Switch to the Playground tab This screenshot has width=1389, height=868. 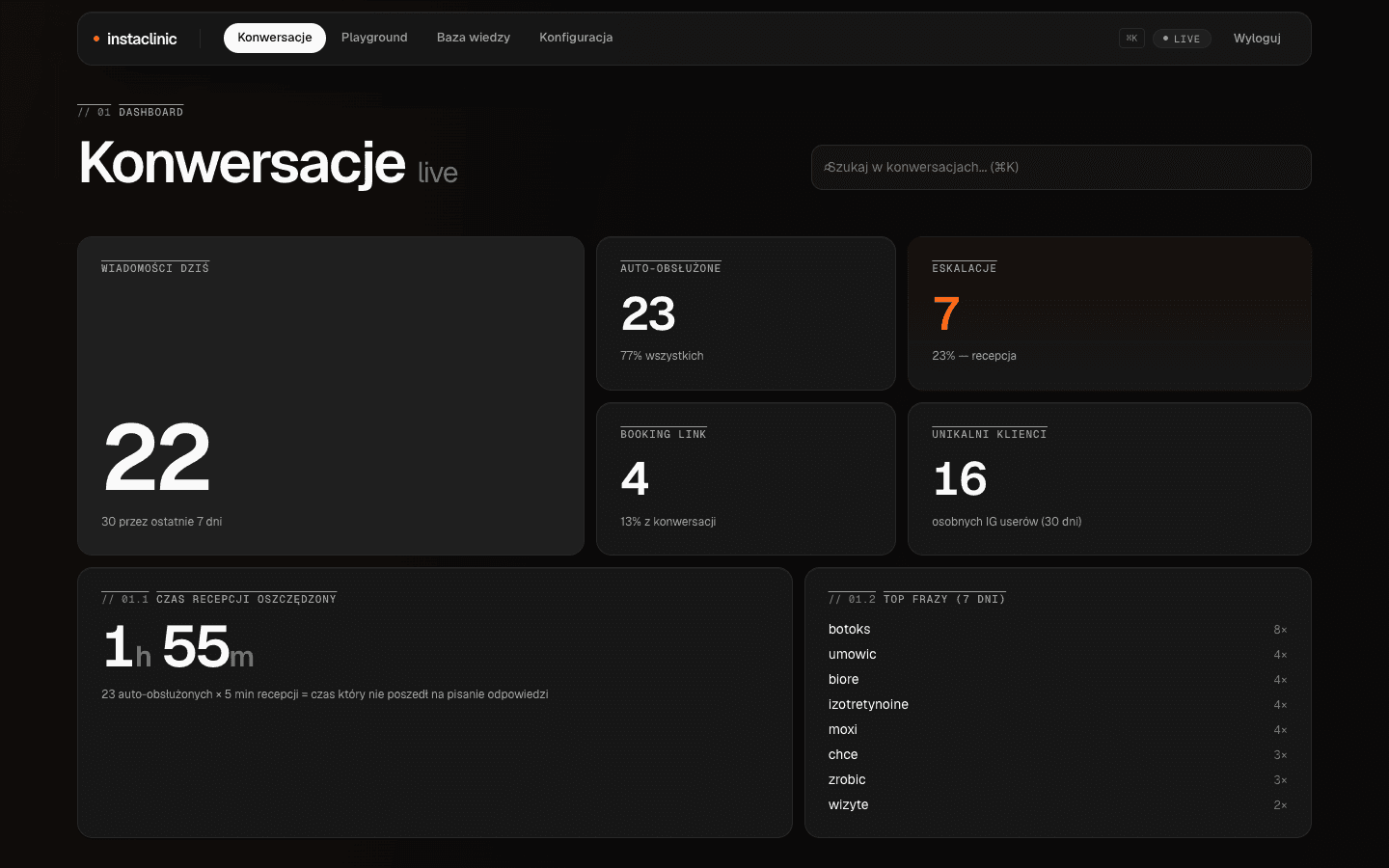(x=374, y=38)
